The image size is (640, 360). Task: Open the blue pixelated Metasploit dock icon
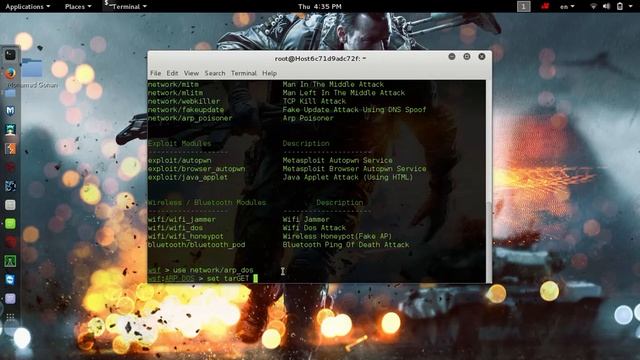pos(10,186)
